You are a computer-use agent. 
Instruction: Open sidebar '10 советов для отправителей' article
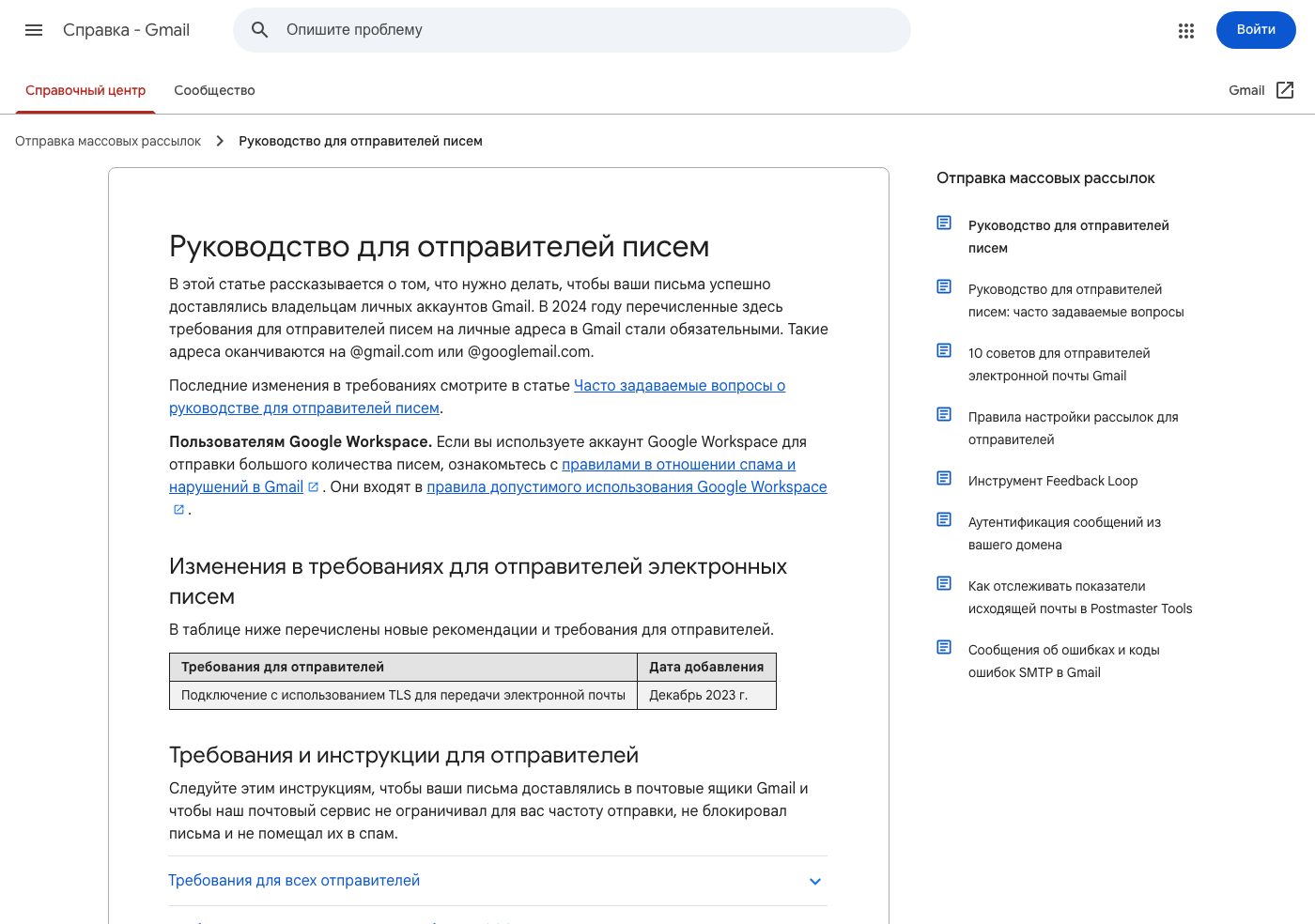(x=1060, y=364)
